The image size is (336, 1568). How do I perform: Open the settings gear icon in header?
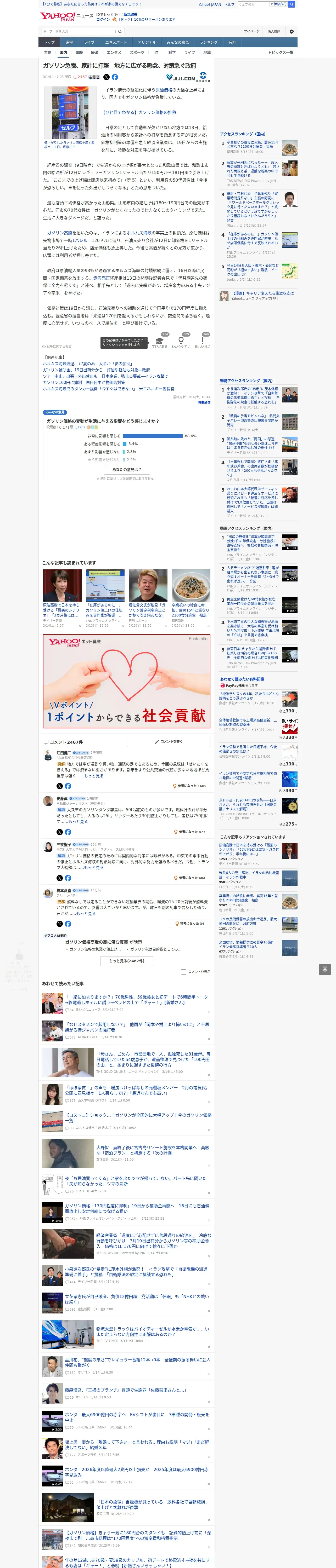coord(292,32)
